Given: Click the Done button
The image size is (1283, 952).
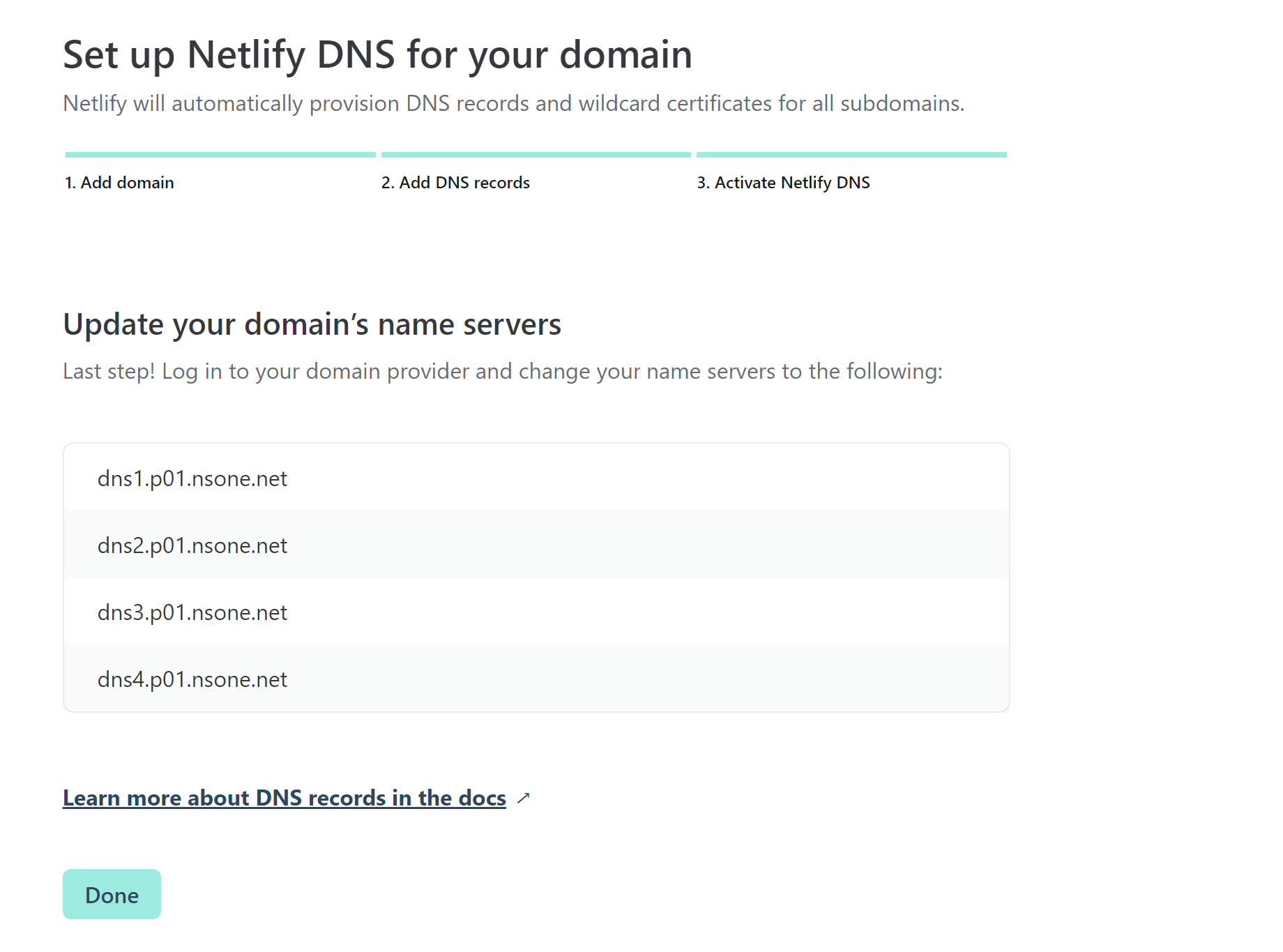Looking at the screenshot, I should click(112, 894).
